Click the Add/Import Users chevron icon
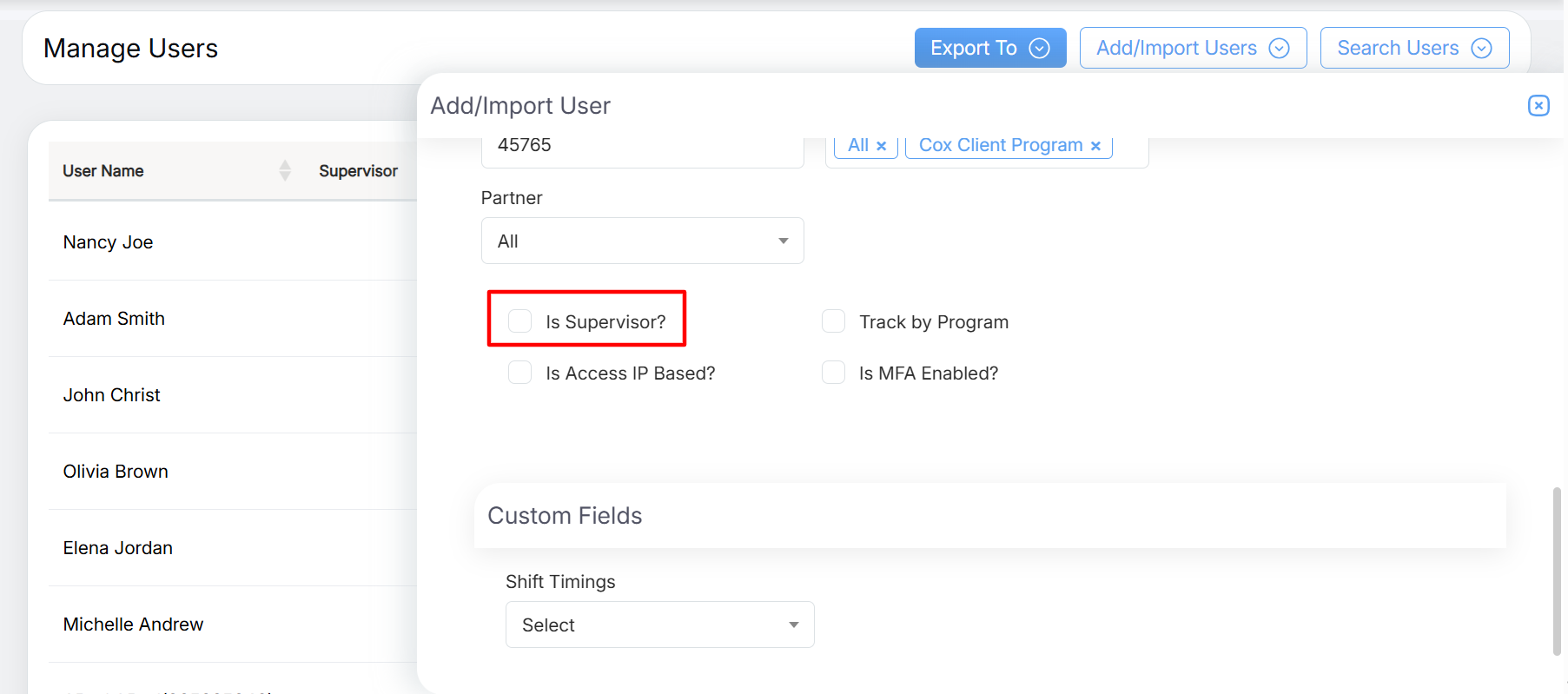The width and height of the screenshot is (1568, 694). click(x=1279, y=49)
